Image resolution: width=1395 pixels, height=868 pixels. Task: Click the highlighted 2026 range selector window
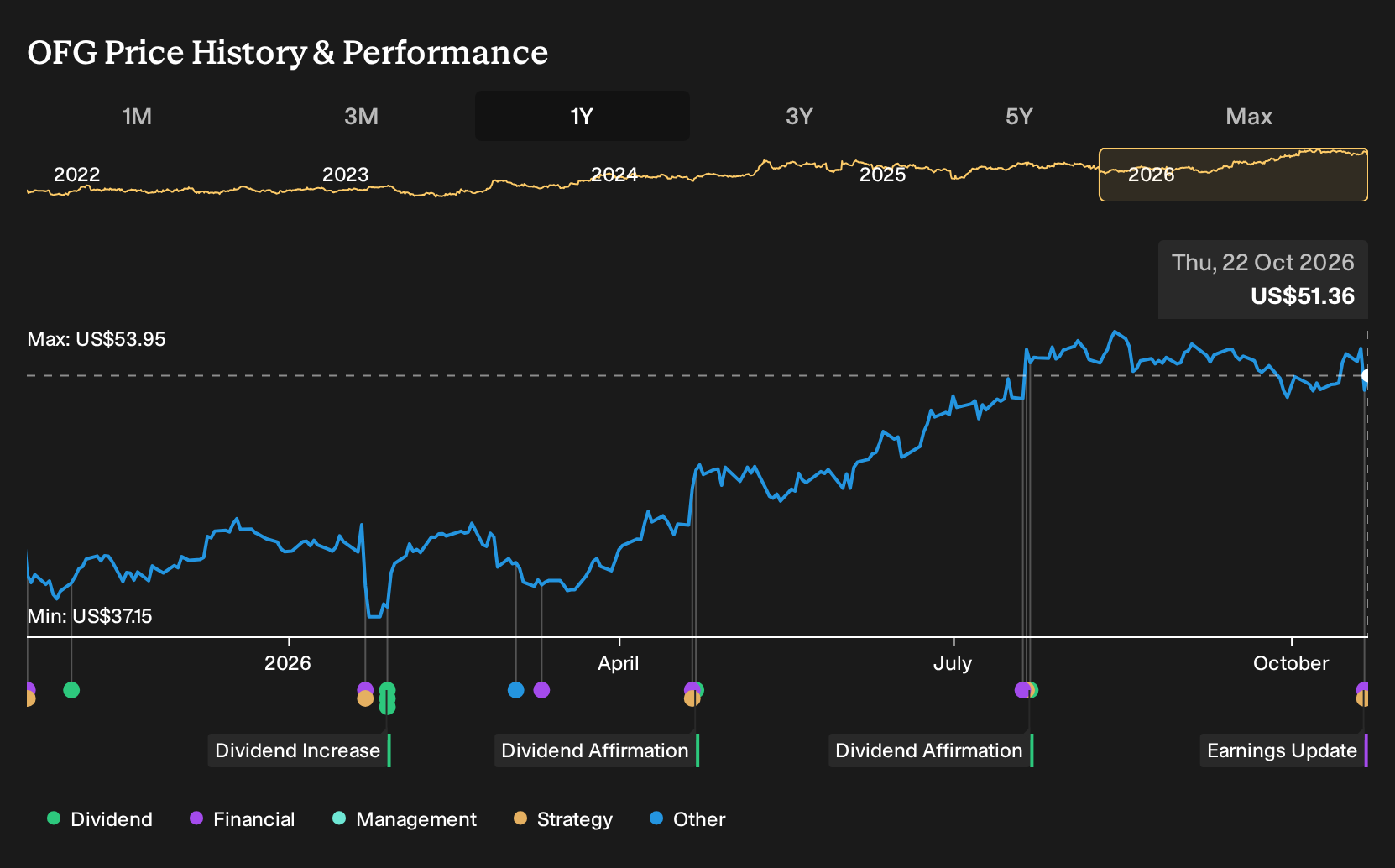click(1233, 175)
